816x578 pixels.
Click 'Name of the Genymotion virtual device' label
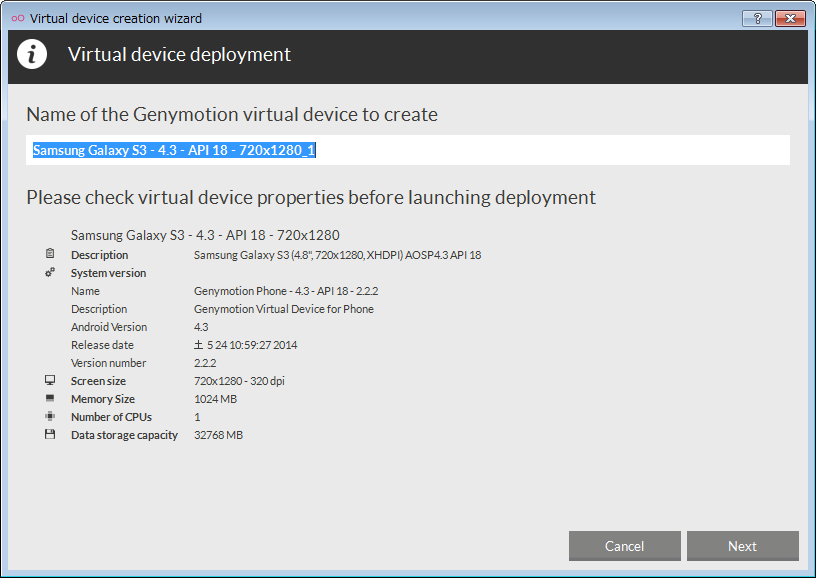point(232,114)
